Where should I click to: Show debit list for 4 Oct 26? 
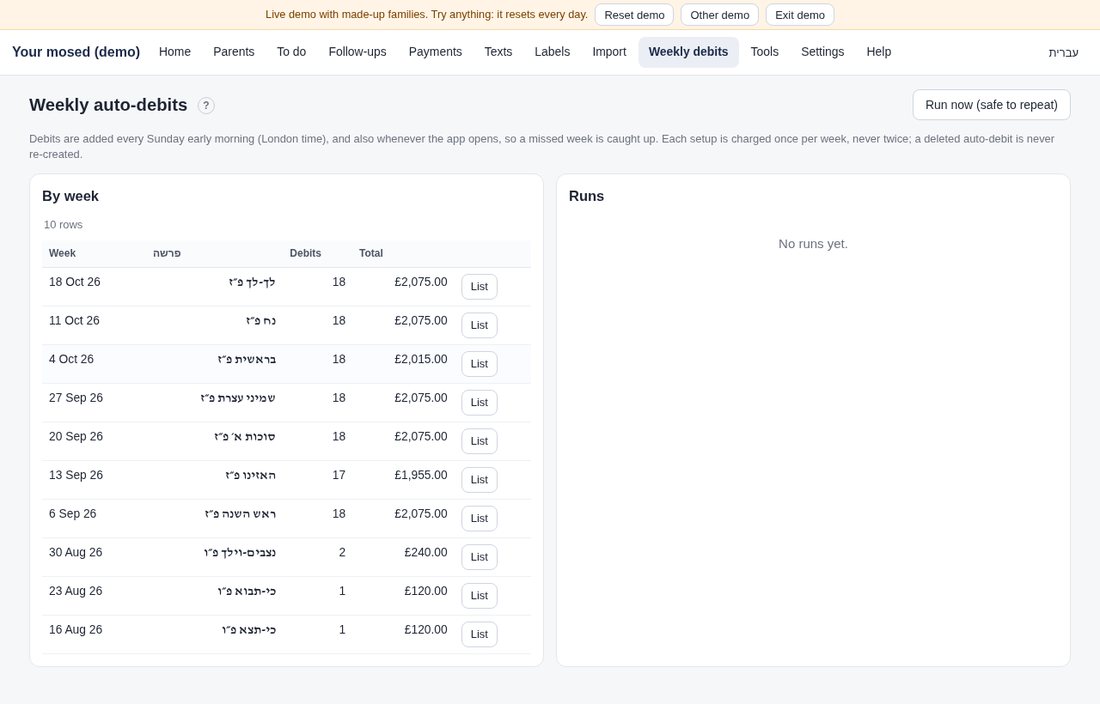pyautogui.click(x=479, y=364)
